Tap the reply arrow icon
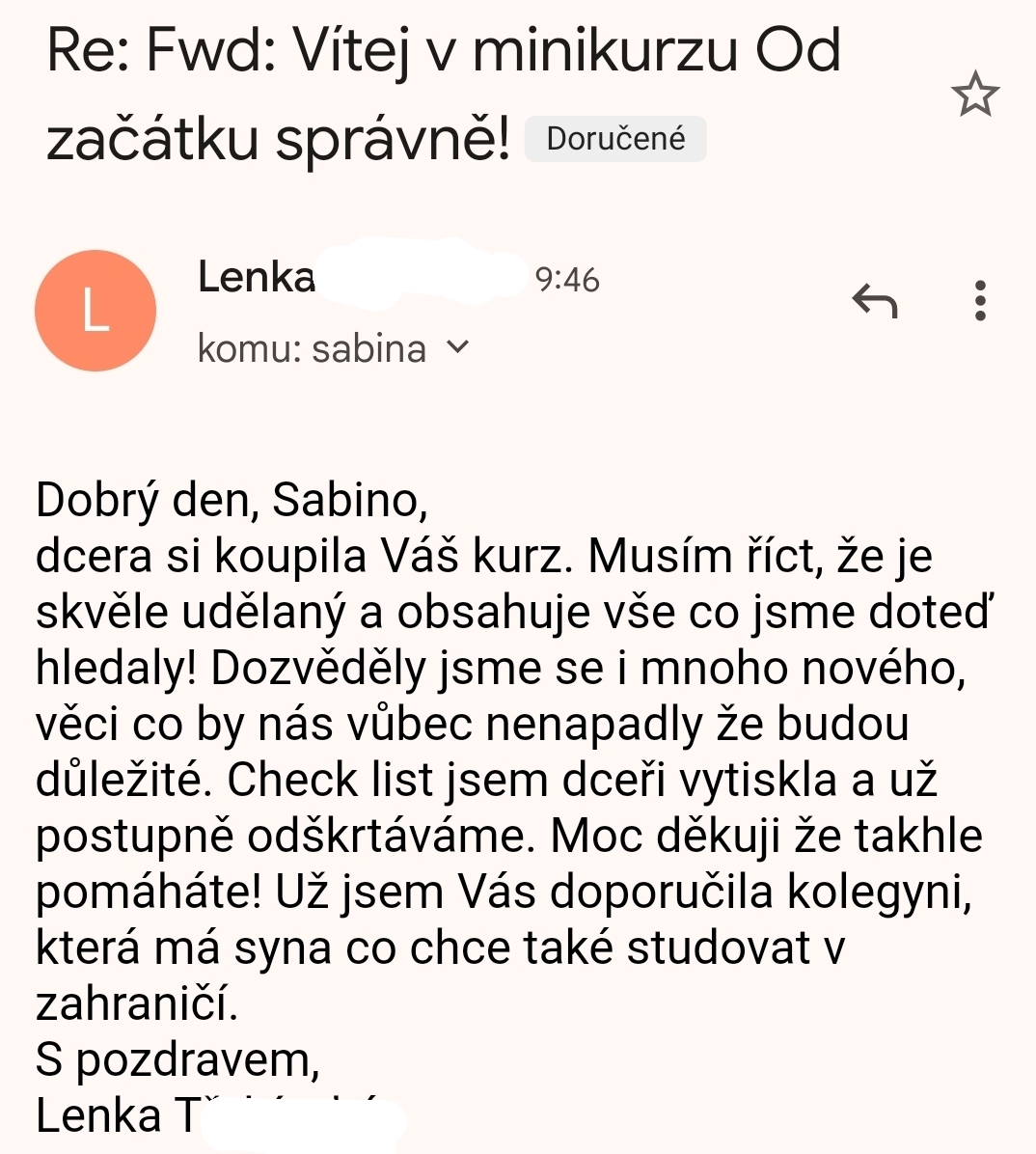The width and height of the screenshot is (1036, 1154). (874, 302)
